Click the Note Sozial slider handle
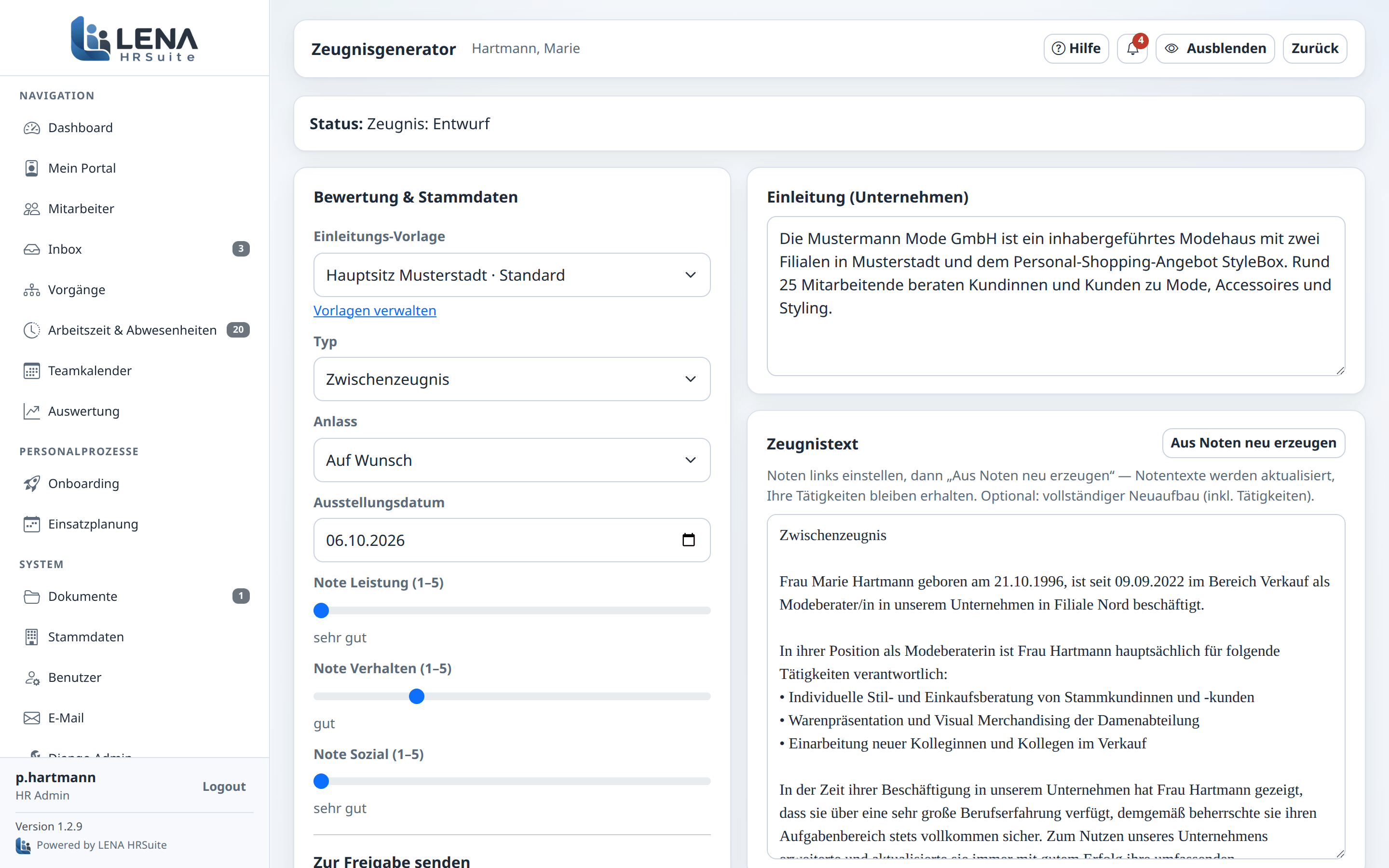1389x868 pixels. click(x=321, y=781)
